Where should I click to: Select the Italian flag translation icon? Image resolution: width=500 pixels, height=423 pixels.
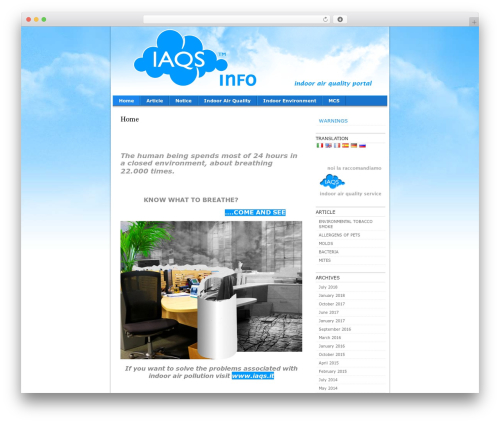[x=320, y=145]
